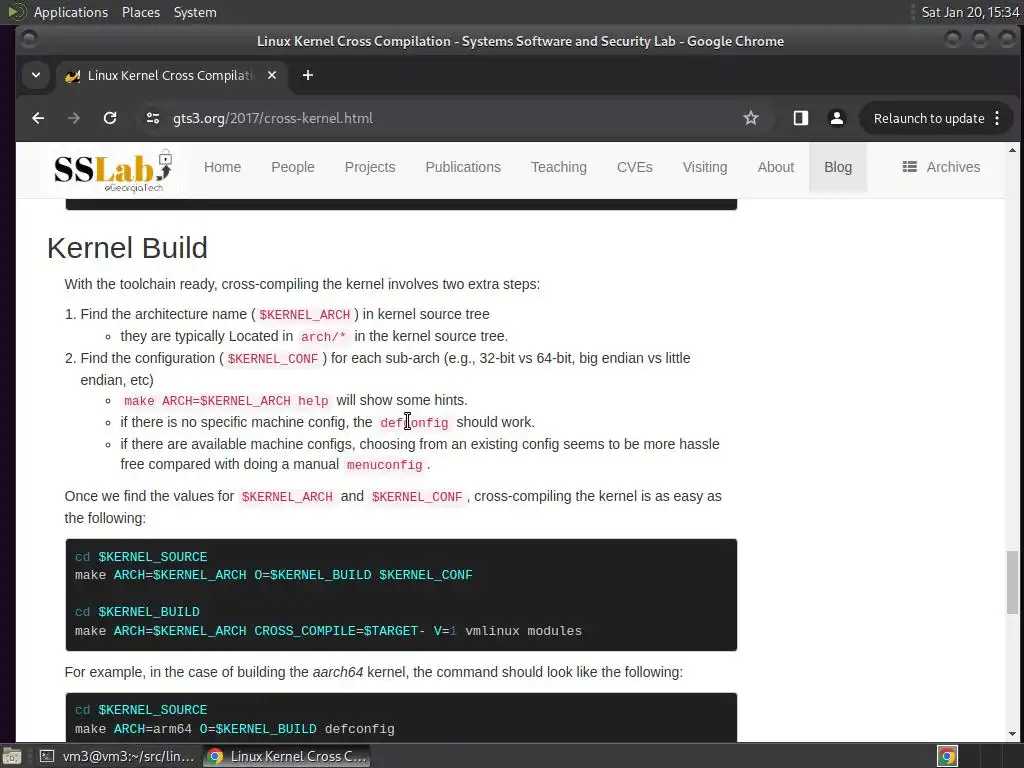Click the Chrome icon in the system tray
This screenshot has height=768, width=1024.
pos(948,756)
